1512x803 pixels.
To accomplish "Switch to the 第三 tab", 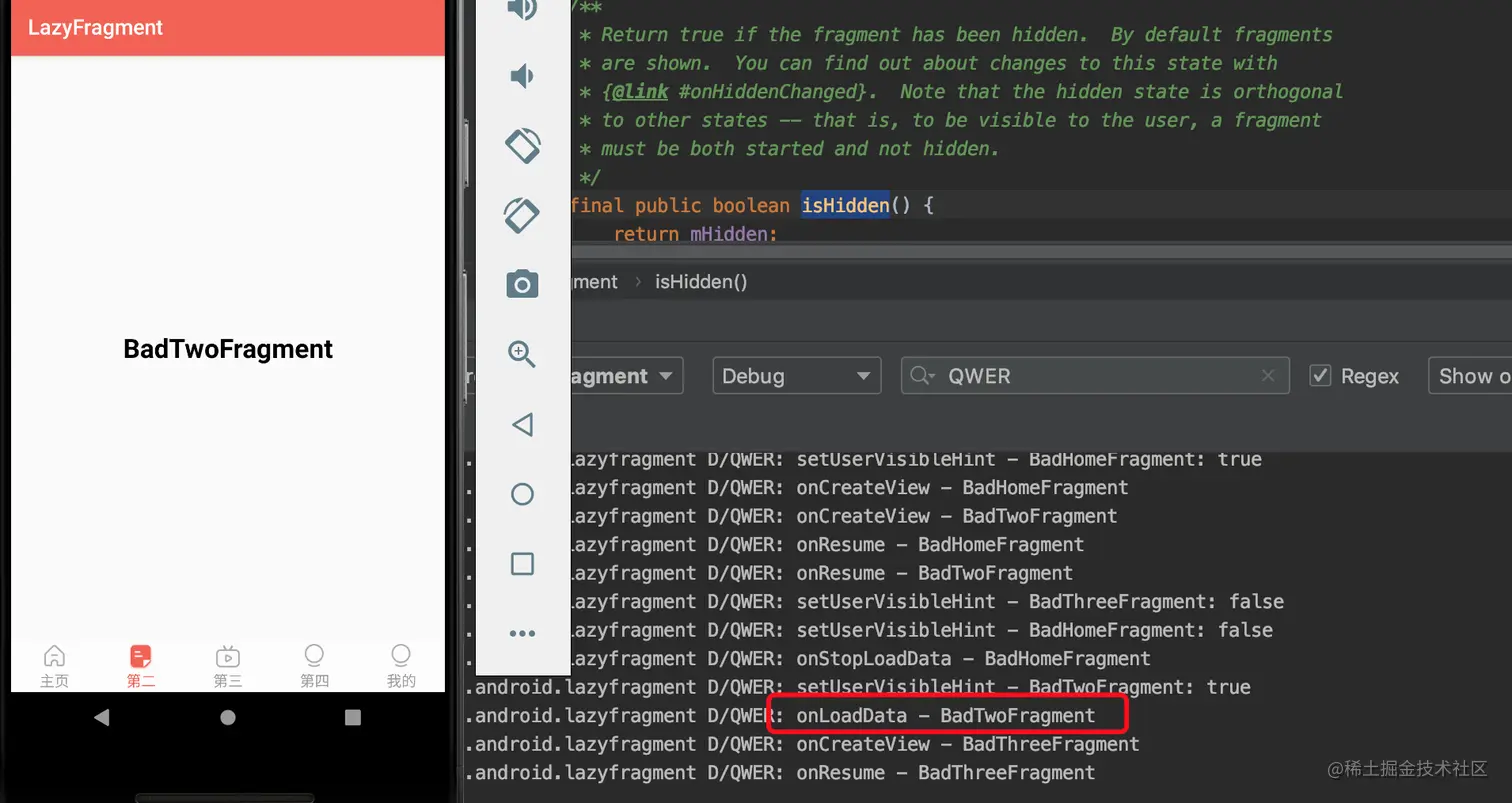I will [x=228, y=667].
